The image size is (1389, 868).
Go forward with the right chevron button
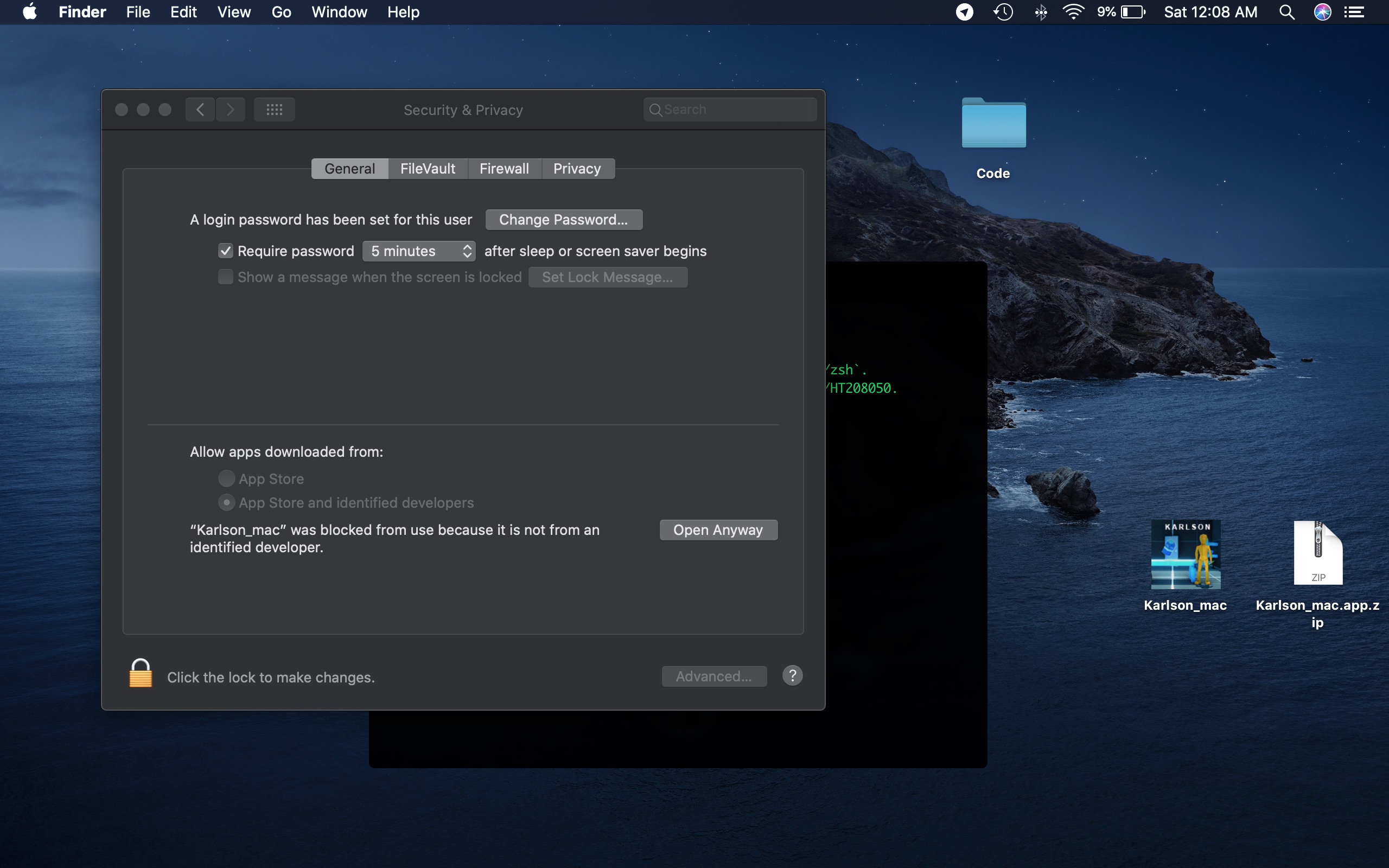click(231, 110)
